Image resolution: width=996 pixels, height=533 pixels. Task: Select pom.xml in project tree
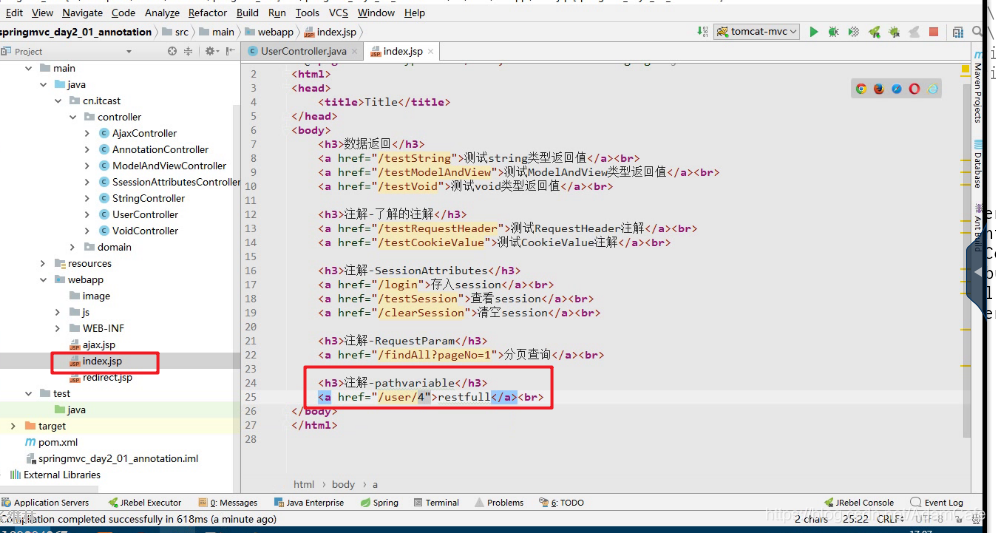[51, 442]
